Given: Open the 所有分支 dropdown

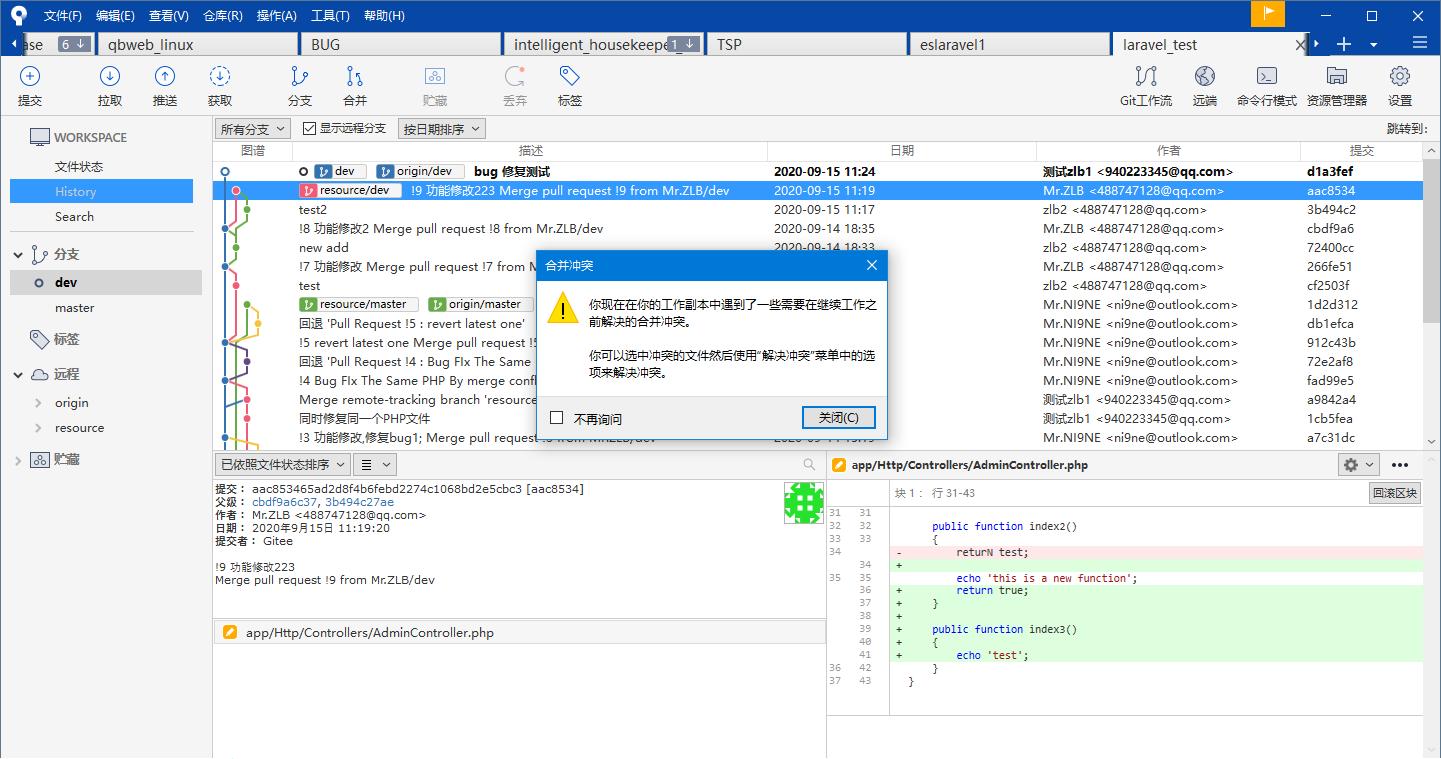Looking at the screenshot, I should [x=253, y=129].
